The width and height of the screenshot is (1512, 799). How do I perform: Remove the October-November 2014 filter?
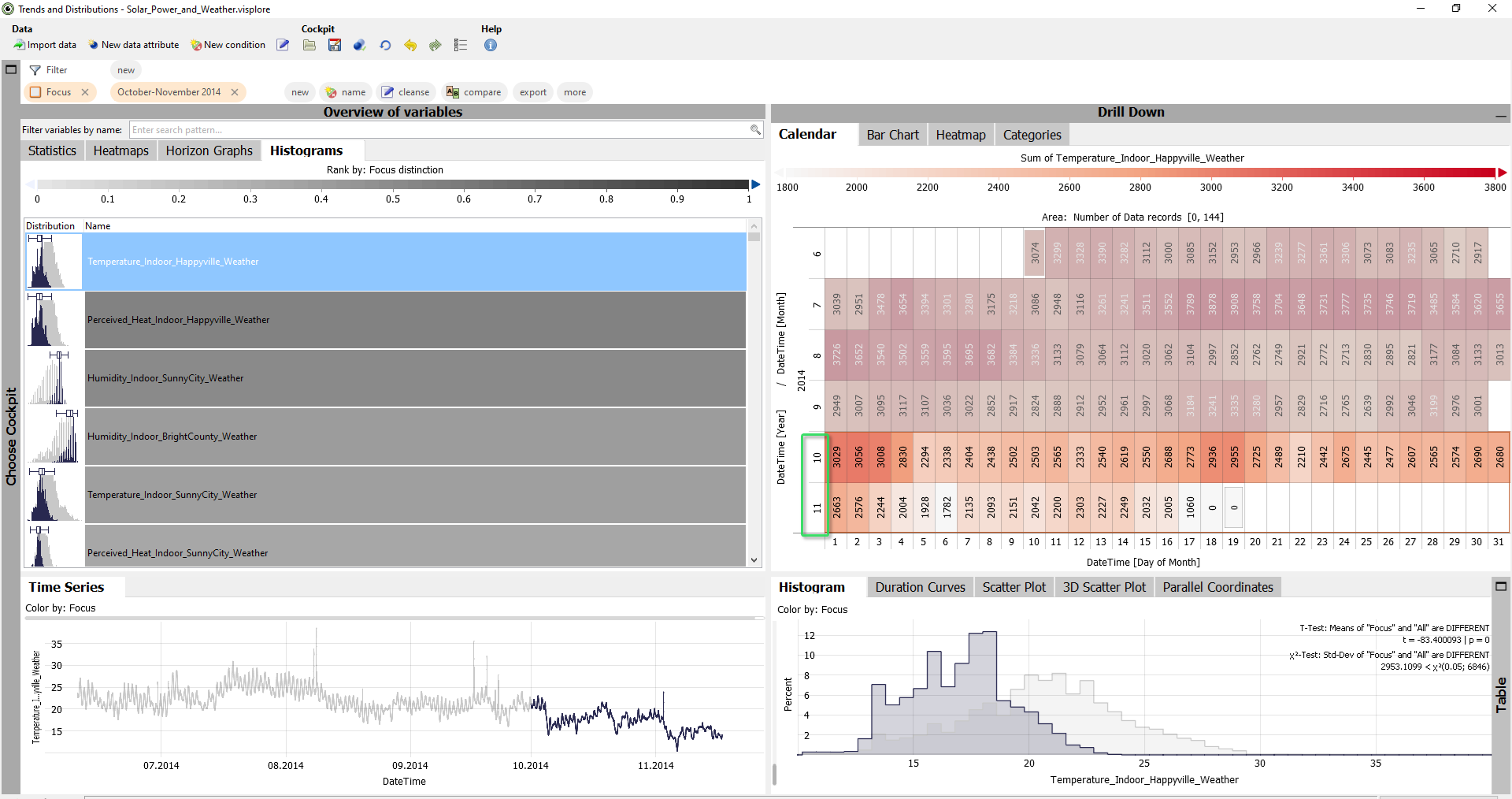(x=235, y=92)
